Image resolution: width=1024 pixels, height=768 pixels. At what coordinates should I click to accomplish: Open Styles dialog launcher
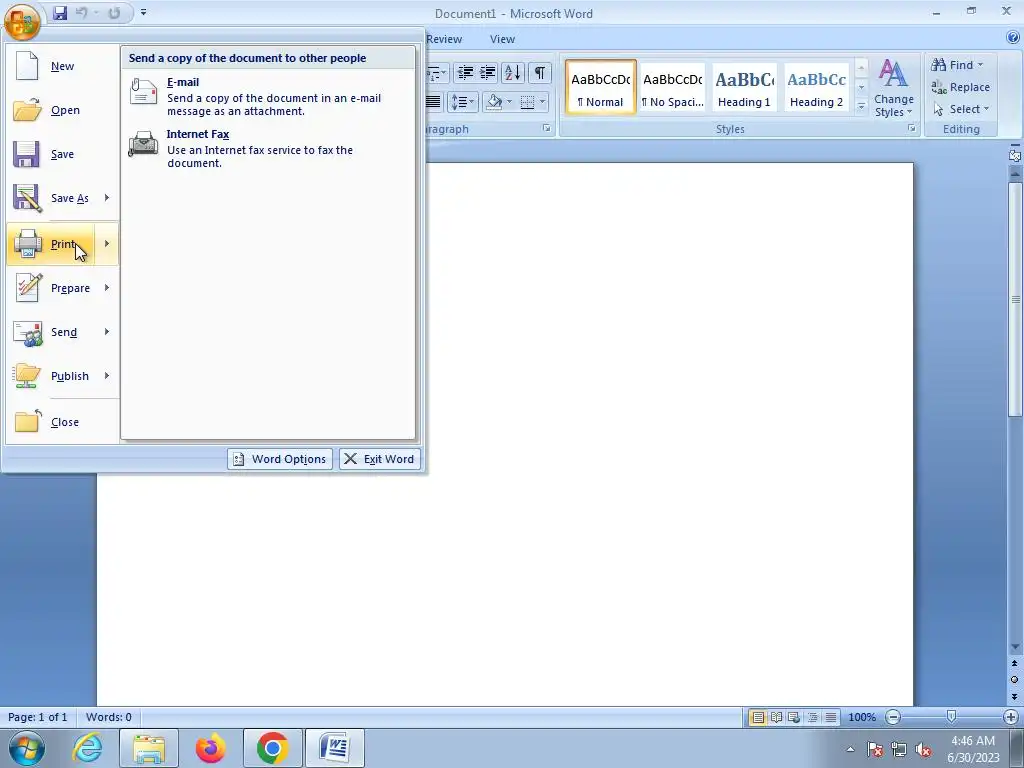pyautogui.click(x=911, y=129)
